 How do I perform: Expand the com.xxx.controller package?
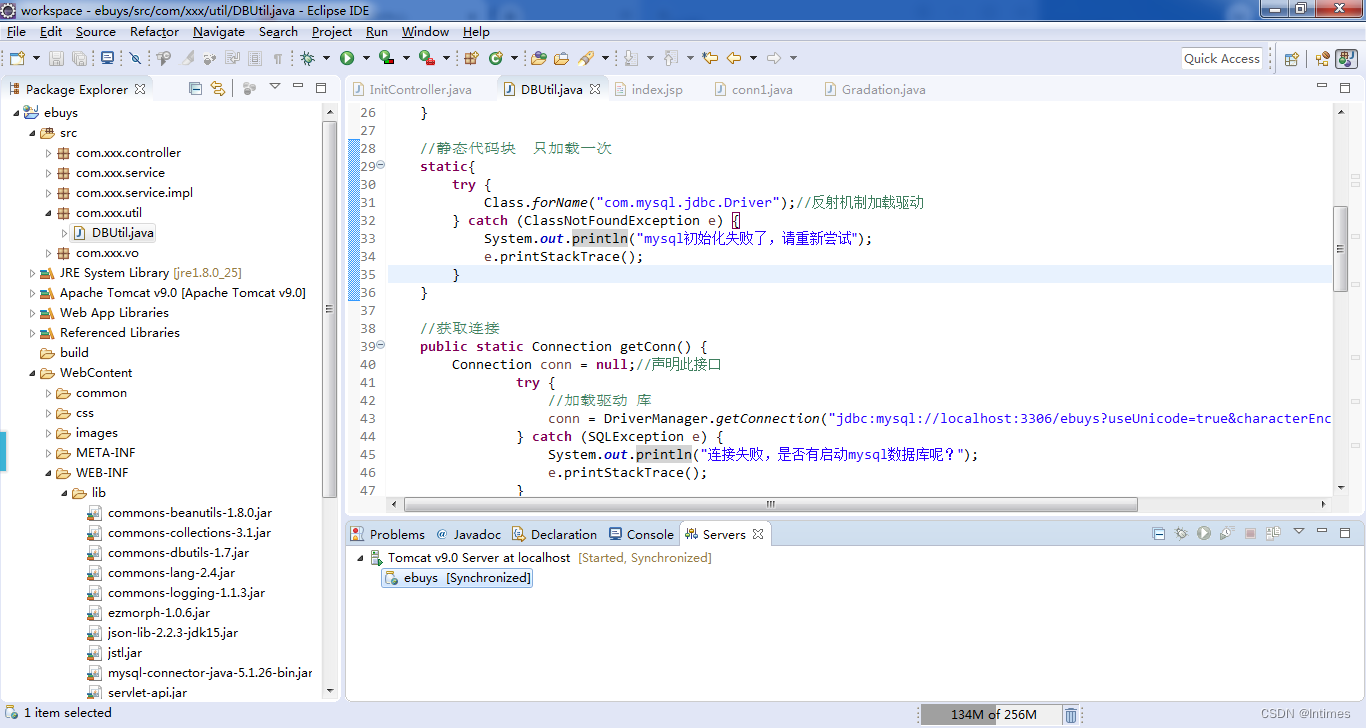[48, 153]
